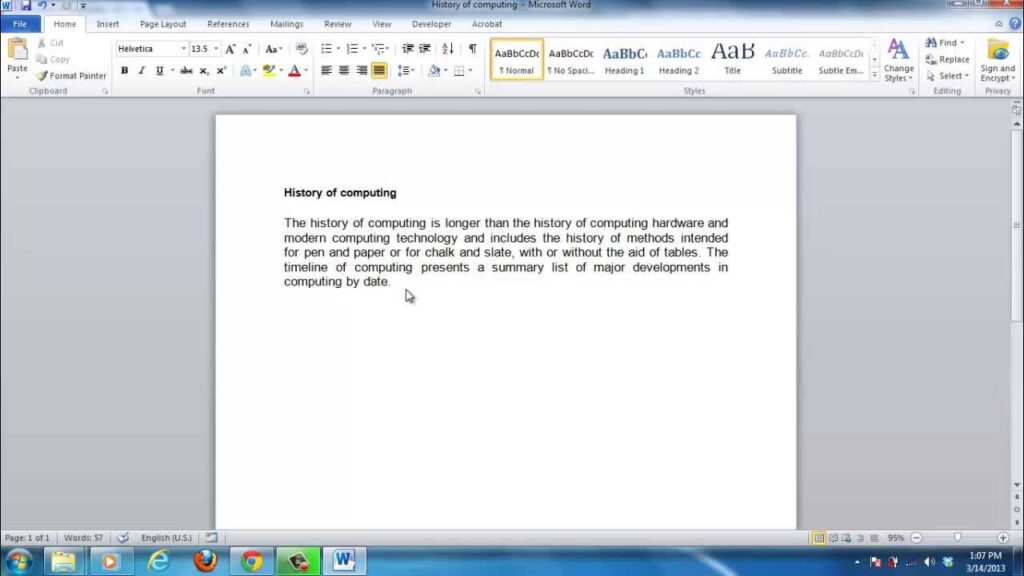Open the Font Color swatch menu
The width and height of the screenshot is (1024, 576).
[296, 70]
